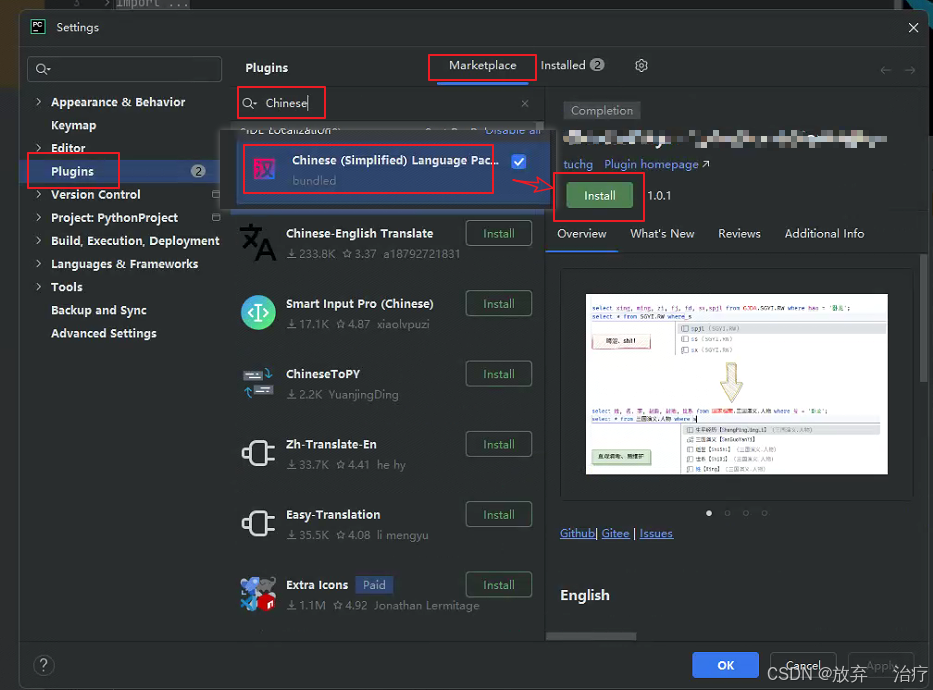
Task: Install the ChineseToPY plugin
Action: pyautogui.click(x=499, y=374)
